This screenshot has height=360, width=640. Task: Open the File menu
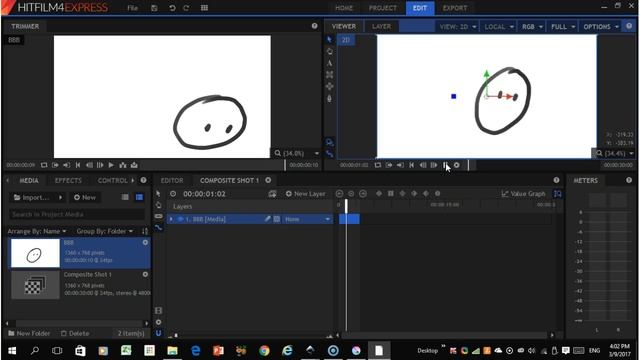[132, 8]
